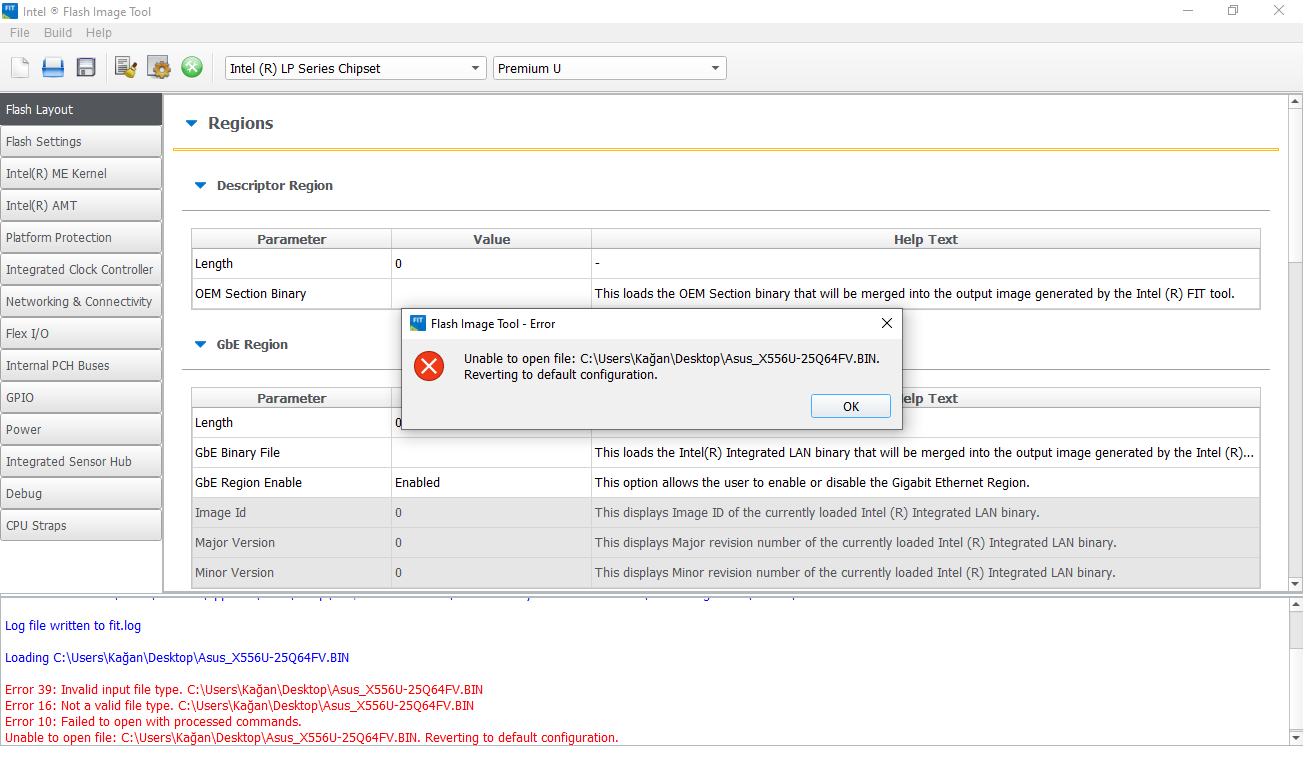Viewport: 1303px width, 768px height.
Task: Open the File menu
Action: point(20,33)
